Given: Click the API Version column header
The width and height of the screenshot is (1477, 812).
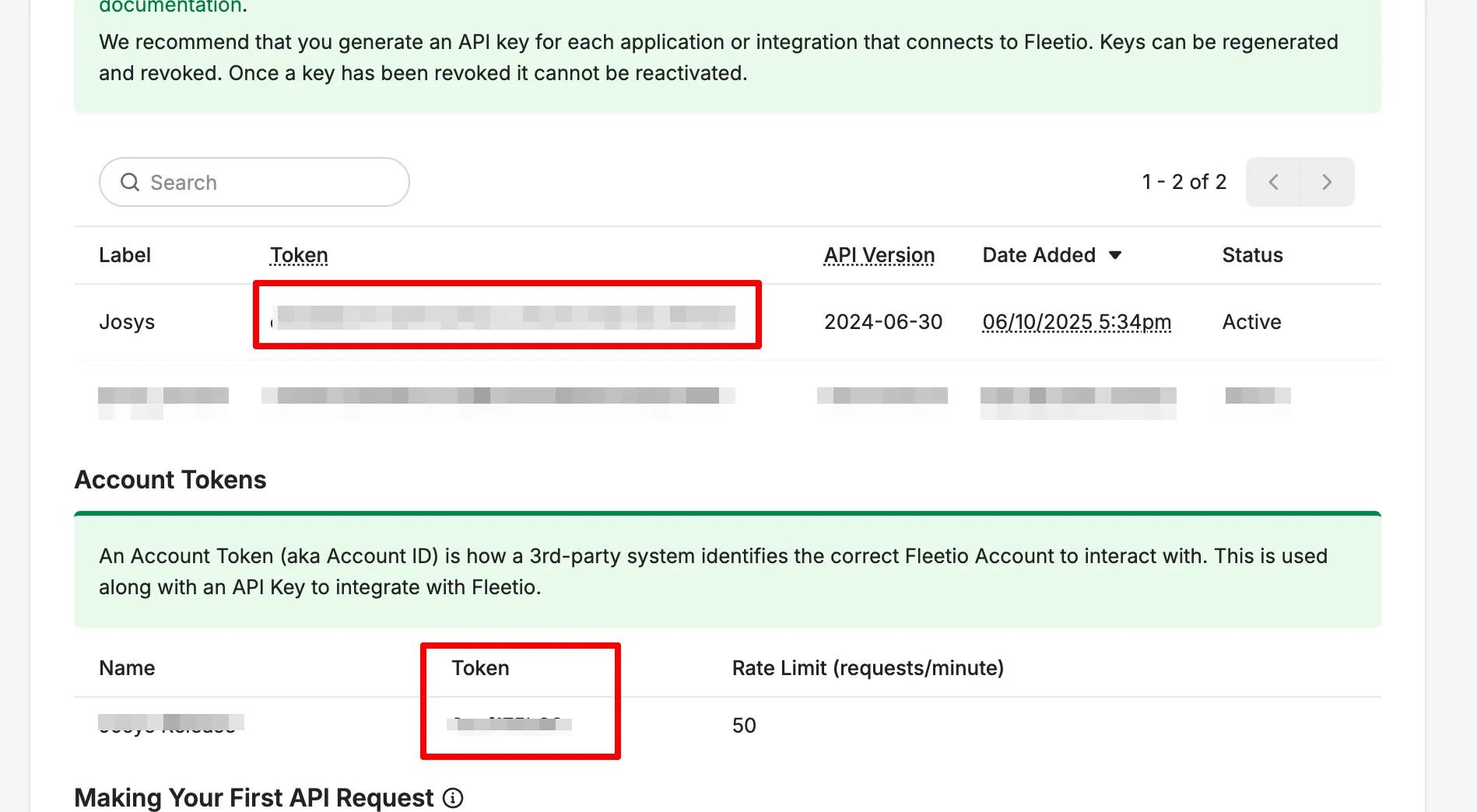Looking at the screenshot, I should (879, 255).
